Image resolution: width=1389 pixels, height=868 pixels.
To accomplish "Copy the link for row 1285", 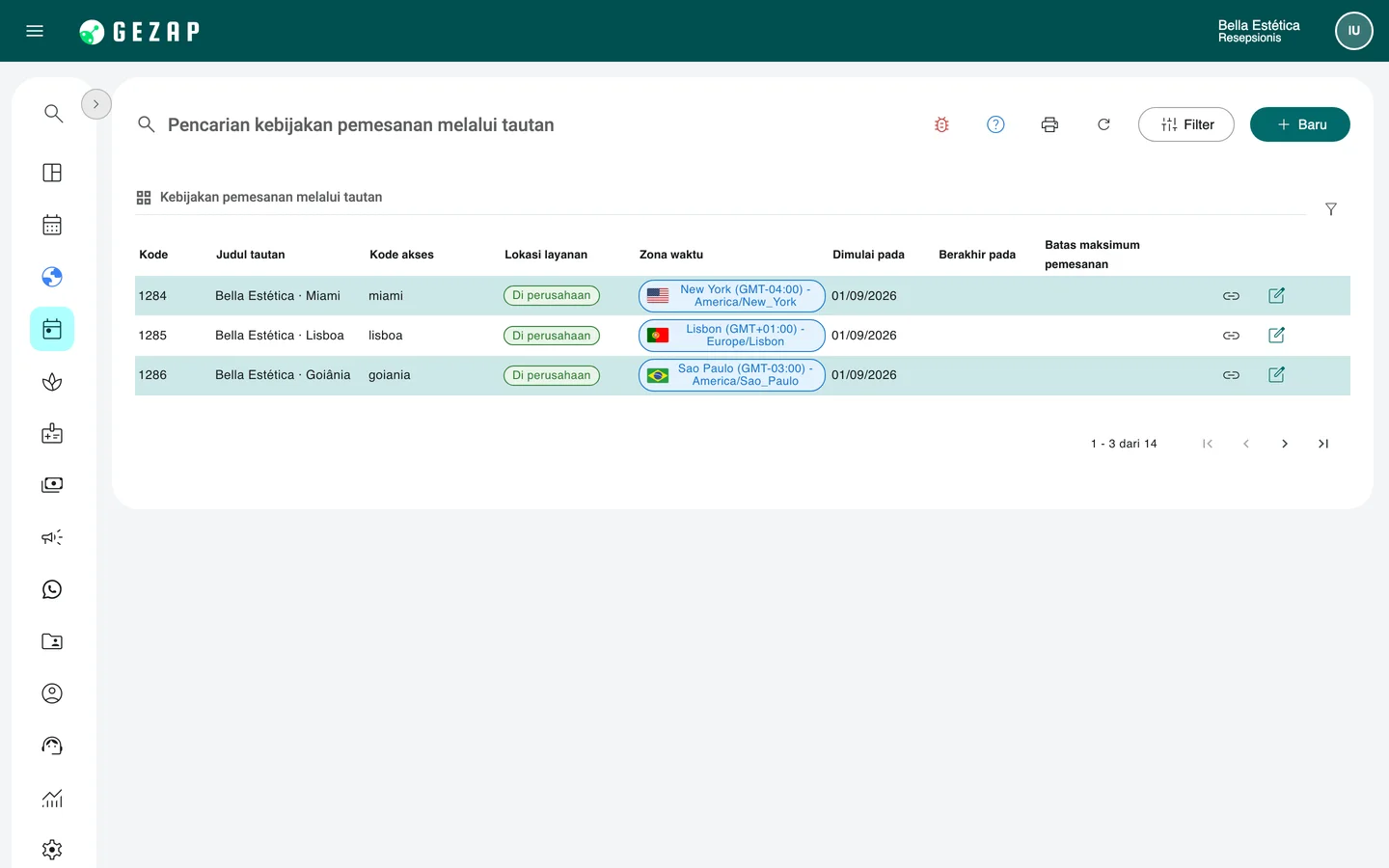I will (1231, 336).
